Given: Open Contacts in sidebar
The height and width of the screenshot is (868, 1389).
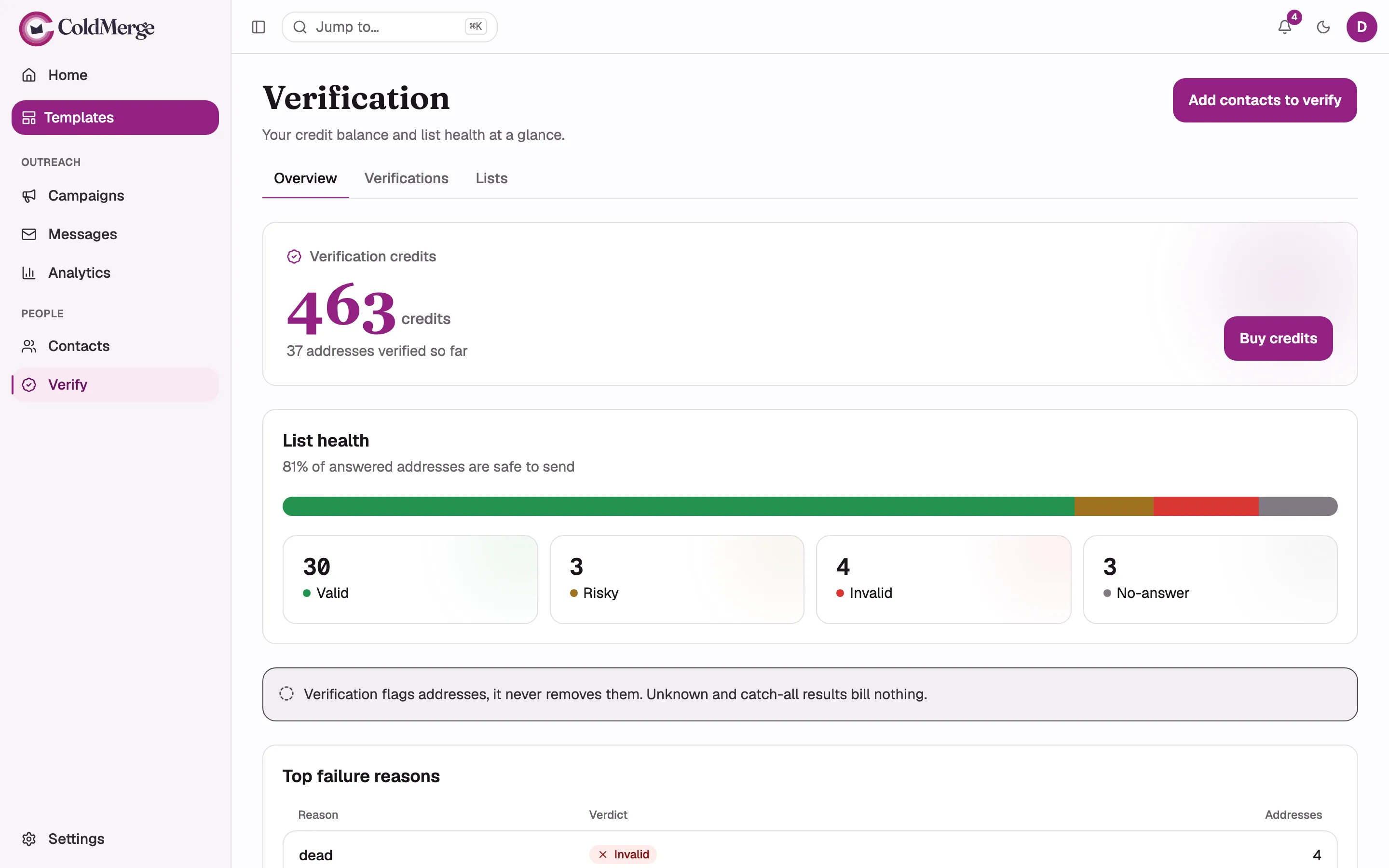Looking at the screenshot, I should (115, 346).
